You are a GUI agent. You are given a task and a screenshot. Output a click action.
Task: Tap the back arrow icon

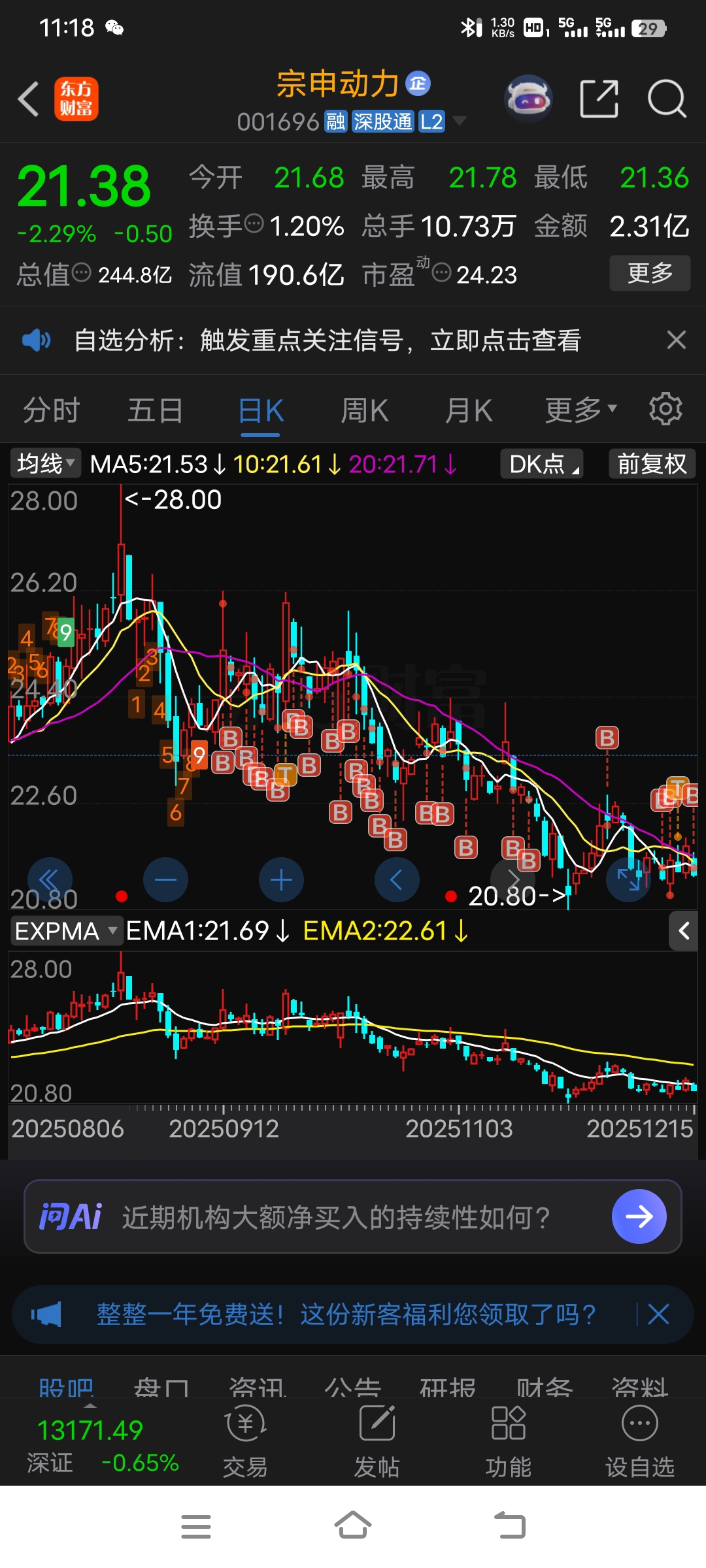29,99
